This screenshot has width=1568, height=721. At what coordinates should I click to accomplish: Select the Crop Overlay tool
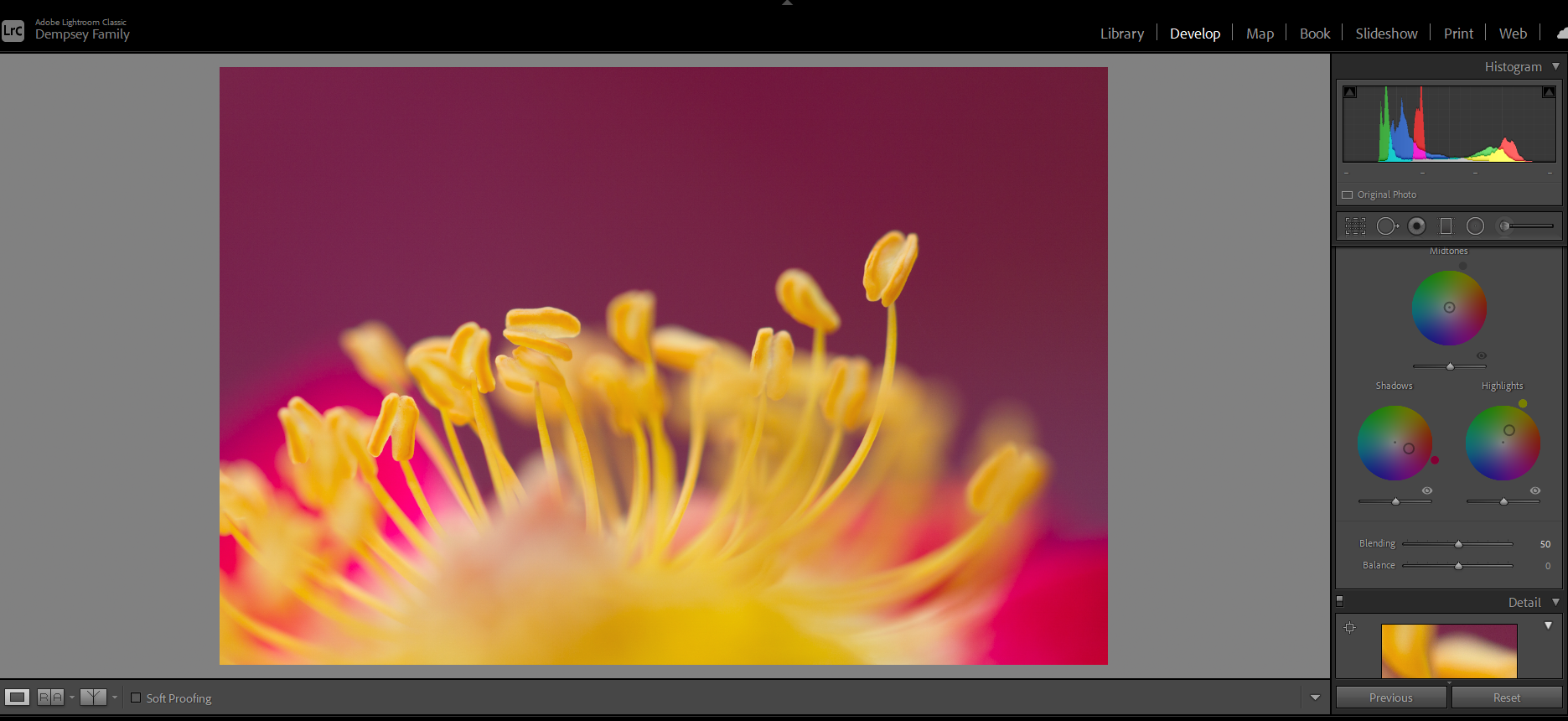[1355, 226]
